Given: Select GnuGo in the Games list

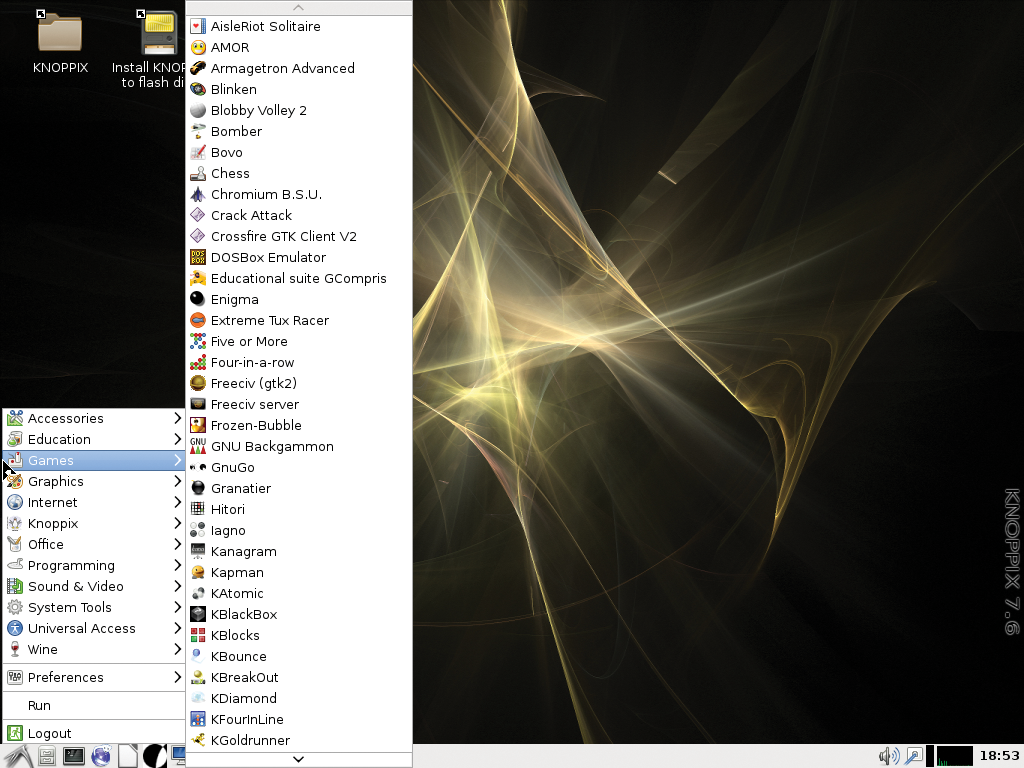Looking at the screenshot, I should tap(299, 467).
